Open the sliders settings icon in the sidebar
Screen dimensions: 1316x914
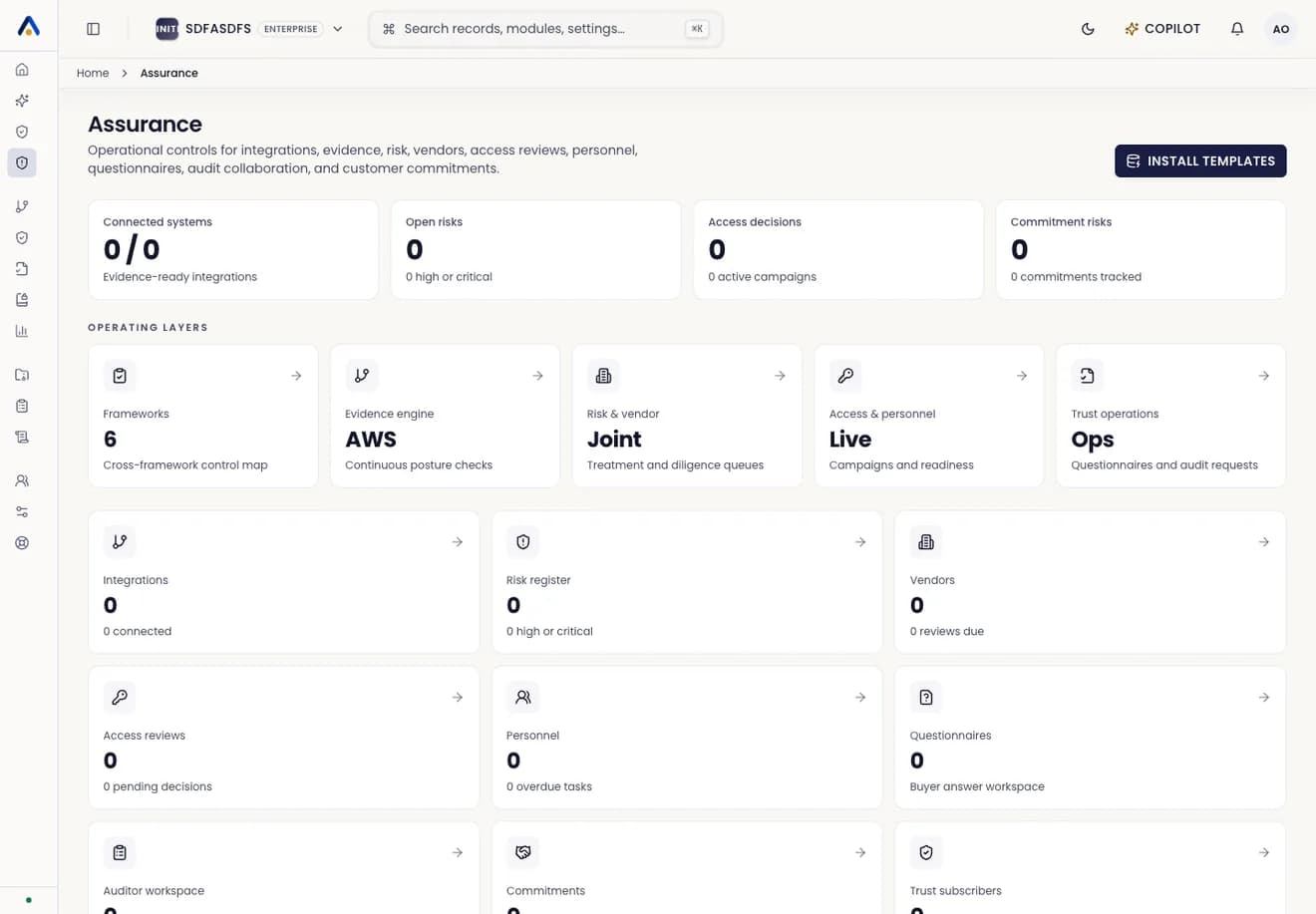pyautogui.click(x=22, y=511)
